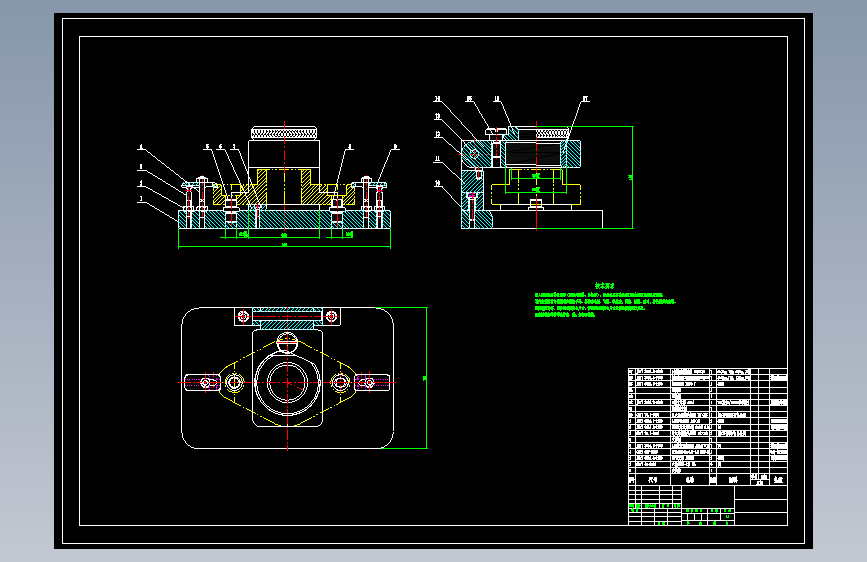Image resolution: width=867 pixels, height=562 pixels.
Task: Select the left yellow bolt circle in plan view
Action: (234, 382)
